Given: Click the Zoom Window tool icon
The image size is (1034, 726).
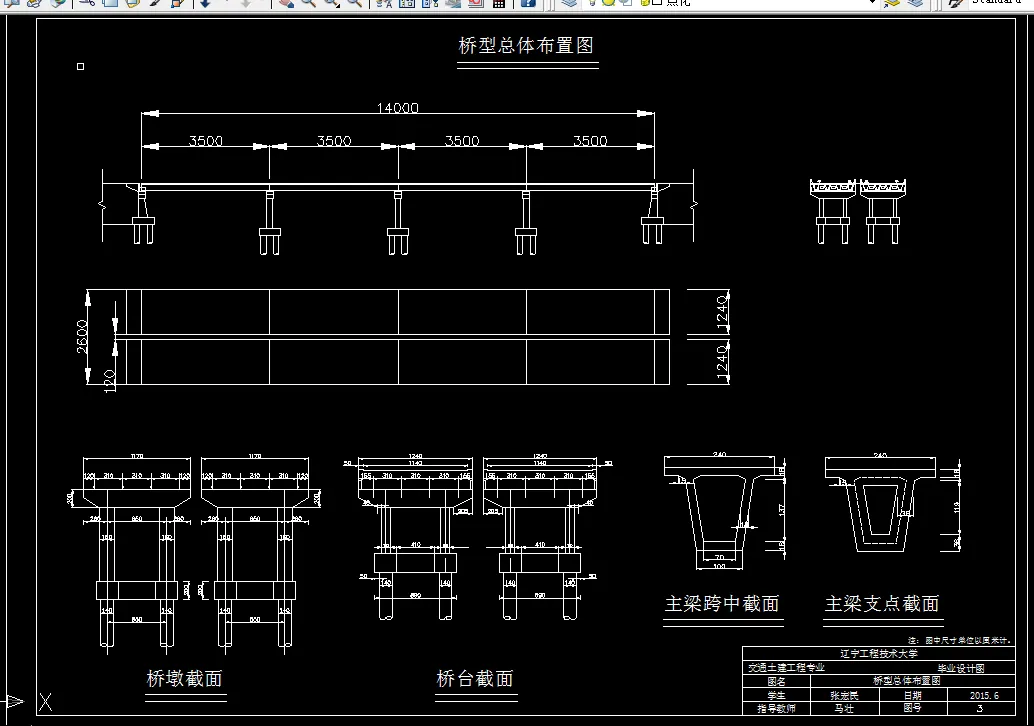Looking at the screenshot, I should click(x=330, y=6).
